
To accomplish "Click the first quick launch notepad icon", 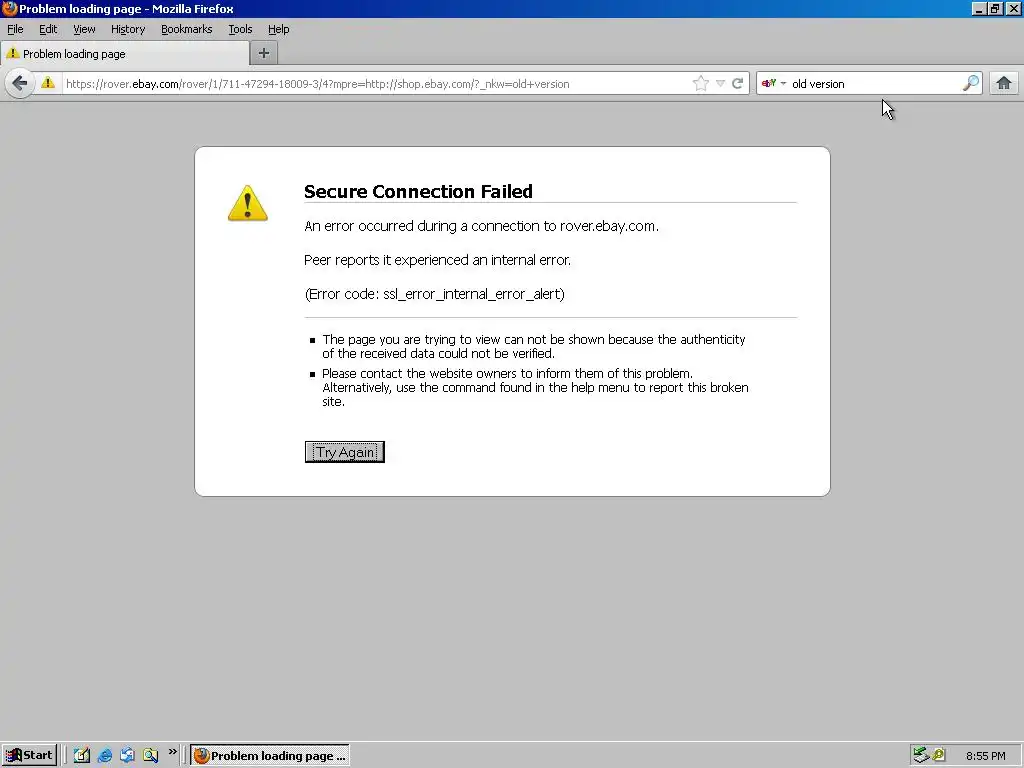I will point(82,756).
